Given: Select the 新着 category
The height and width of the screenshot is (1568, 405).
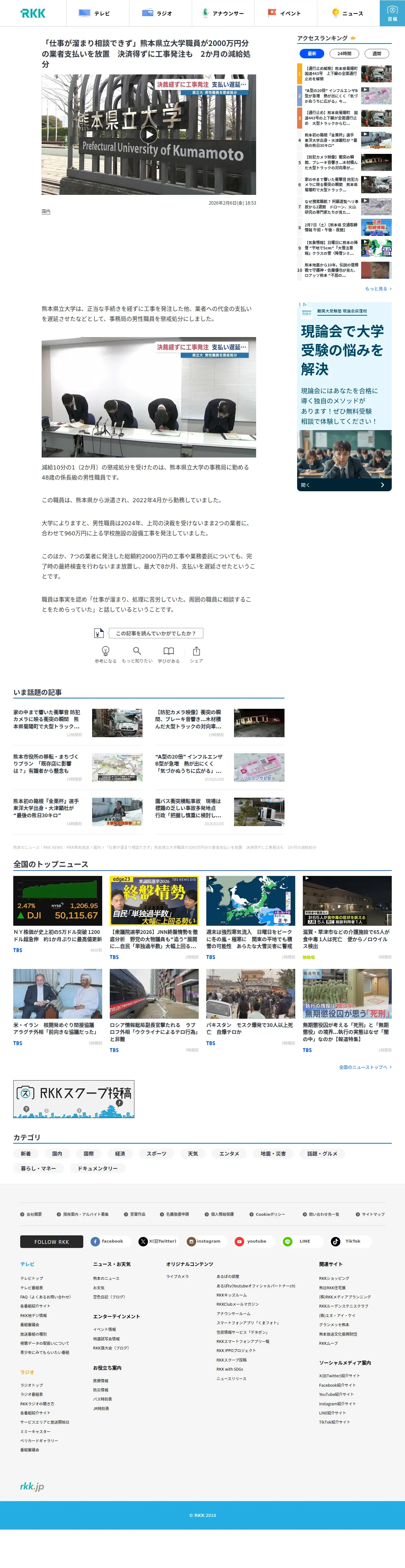Looking at the screenshot, I should tap(26, 1153).
